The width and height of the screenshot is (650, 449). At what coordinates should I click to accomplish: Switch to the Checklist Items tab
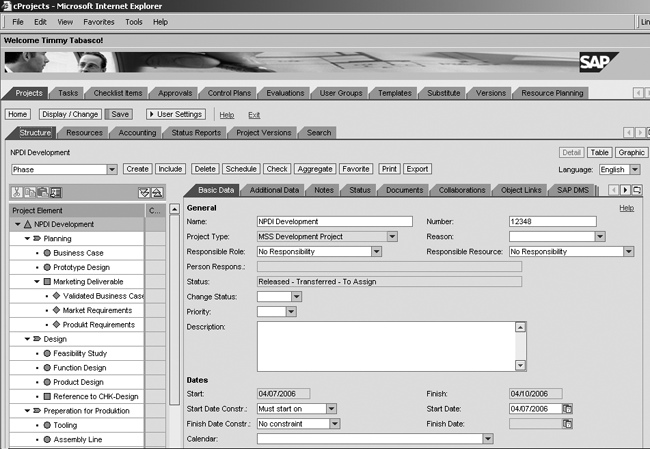tap(118, 93)
